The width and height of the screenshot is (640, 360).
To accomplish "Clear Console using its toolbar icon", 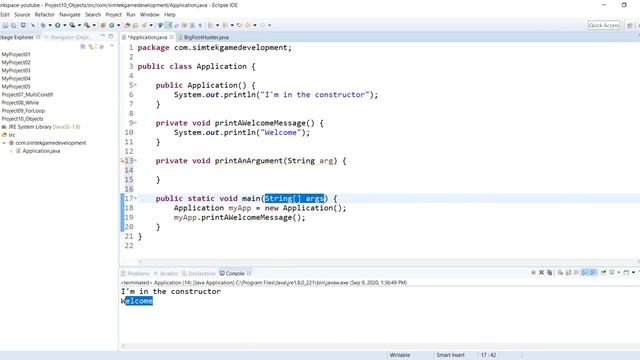I will click(560, 272).
